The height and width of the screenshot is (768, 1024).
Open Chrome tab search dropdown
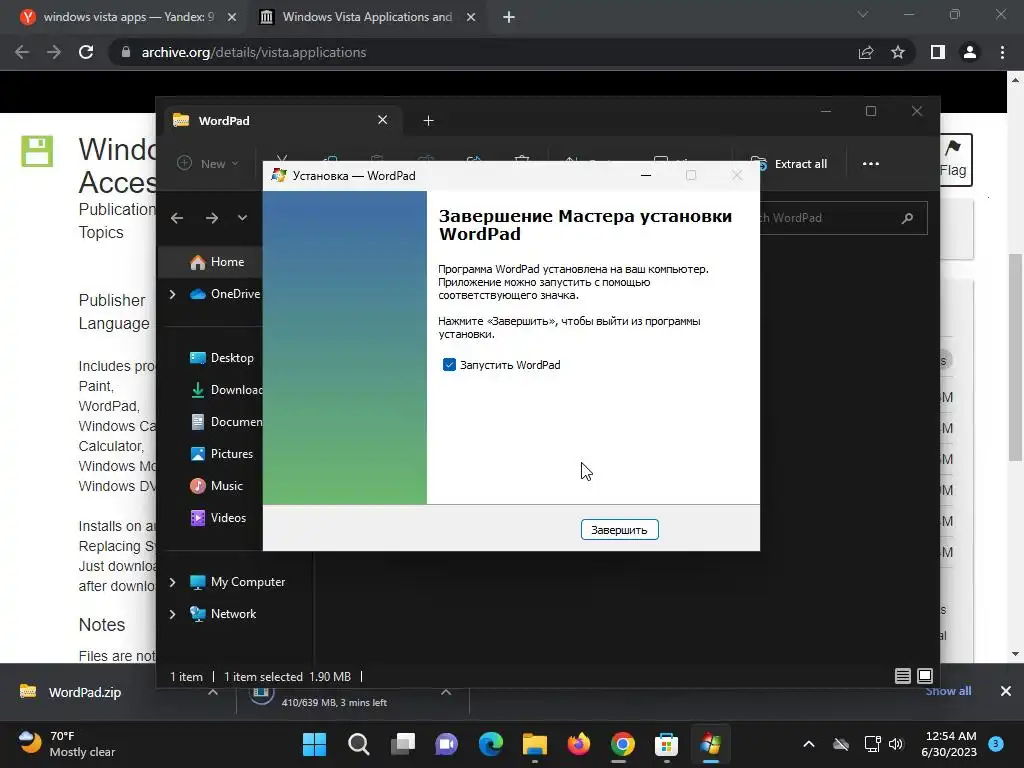pyautogui.click(x=863, y=14)
